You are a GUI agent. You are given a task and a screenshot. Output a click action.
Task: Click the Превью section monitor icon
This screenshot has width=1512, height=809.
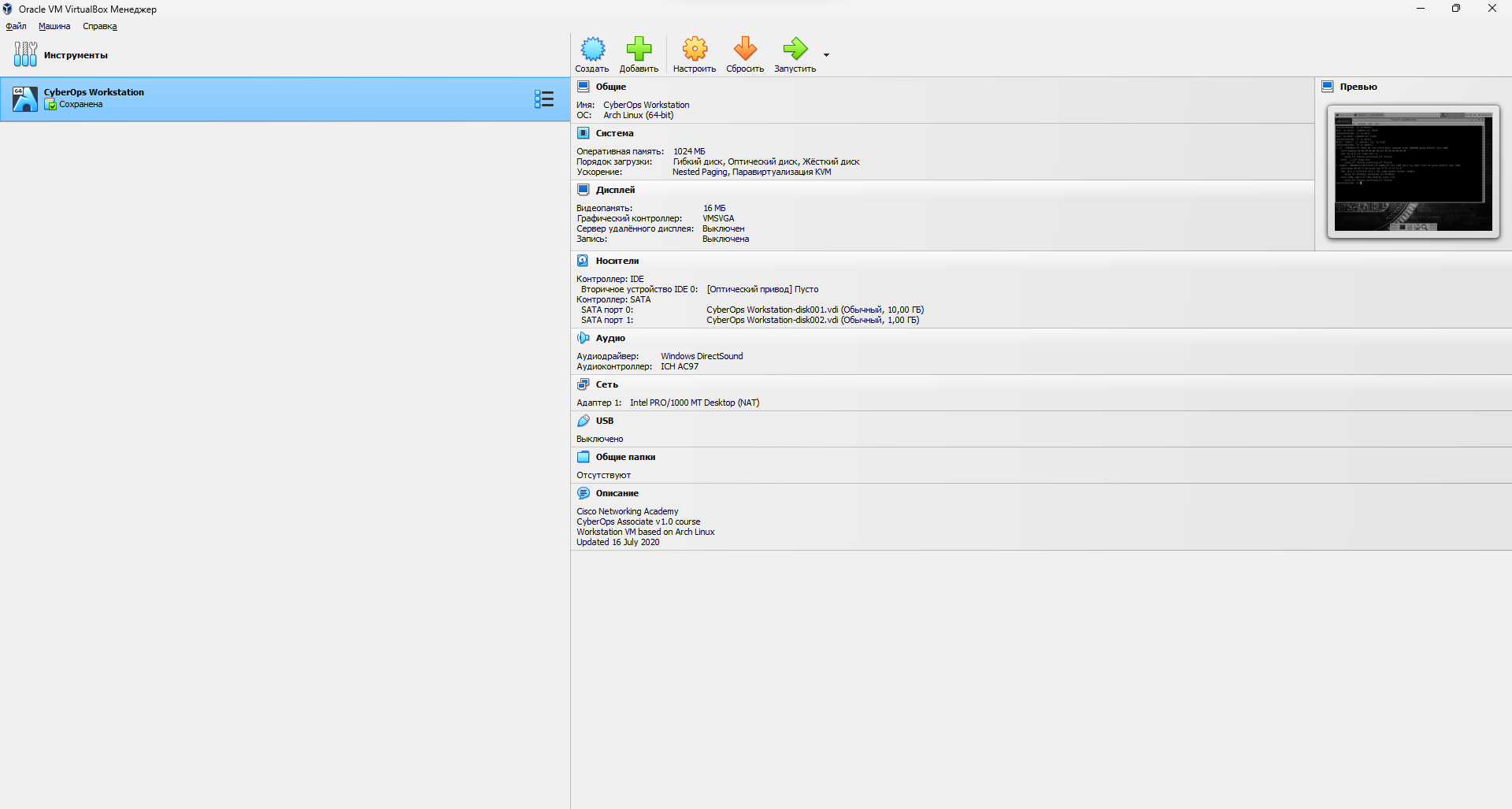[1327, 87]
